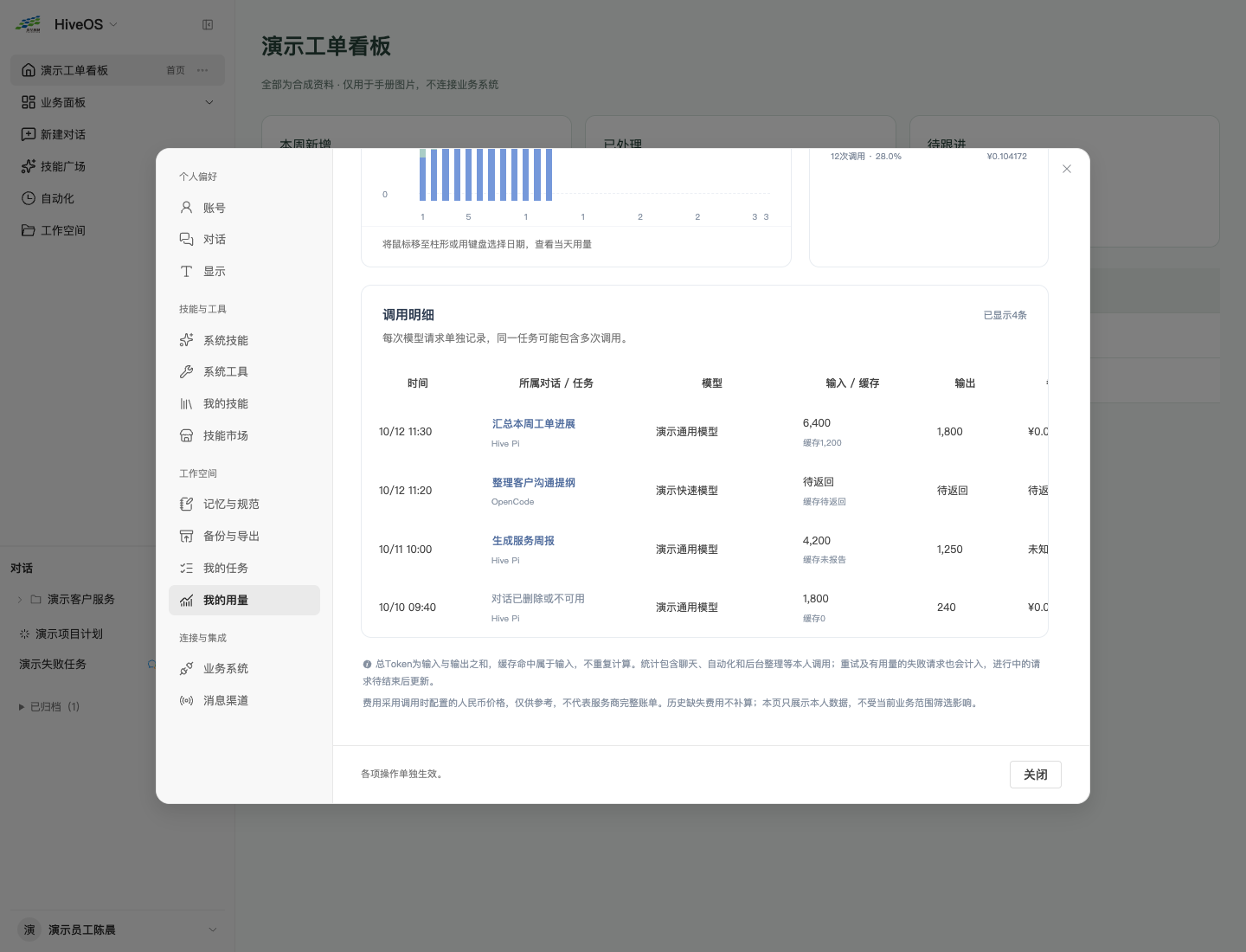
Task: Collapse the HiveOS sidebar panel icon
Action: [208, 25]
